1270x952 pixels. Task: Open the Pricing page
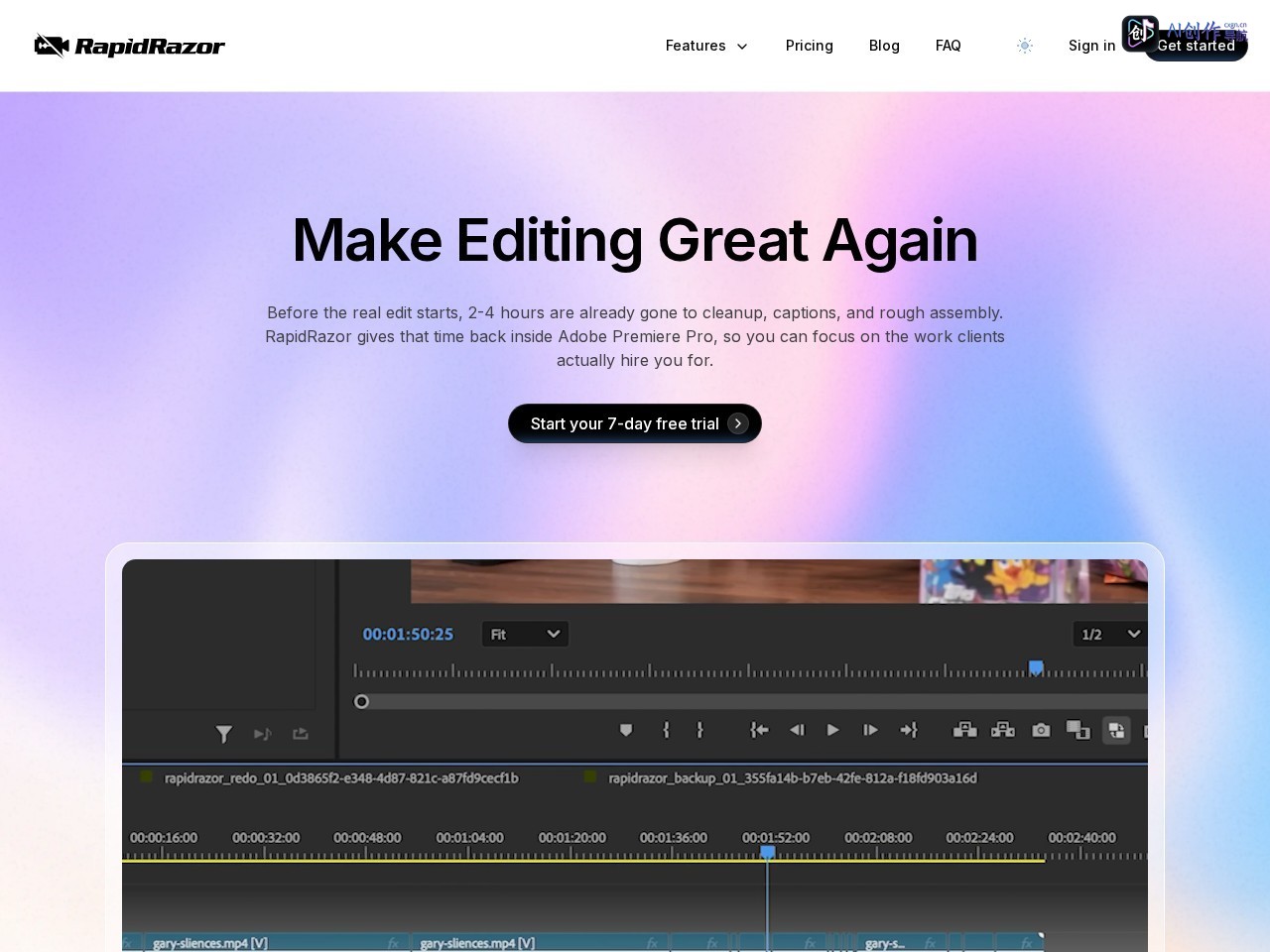pos(810,46)
